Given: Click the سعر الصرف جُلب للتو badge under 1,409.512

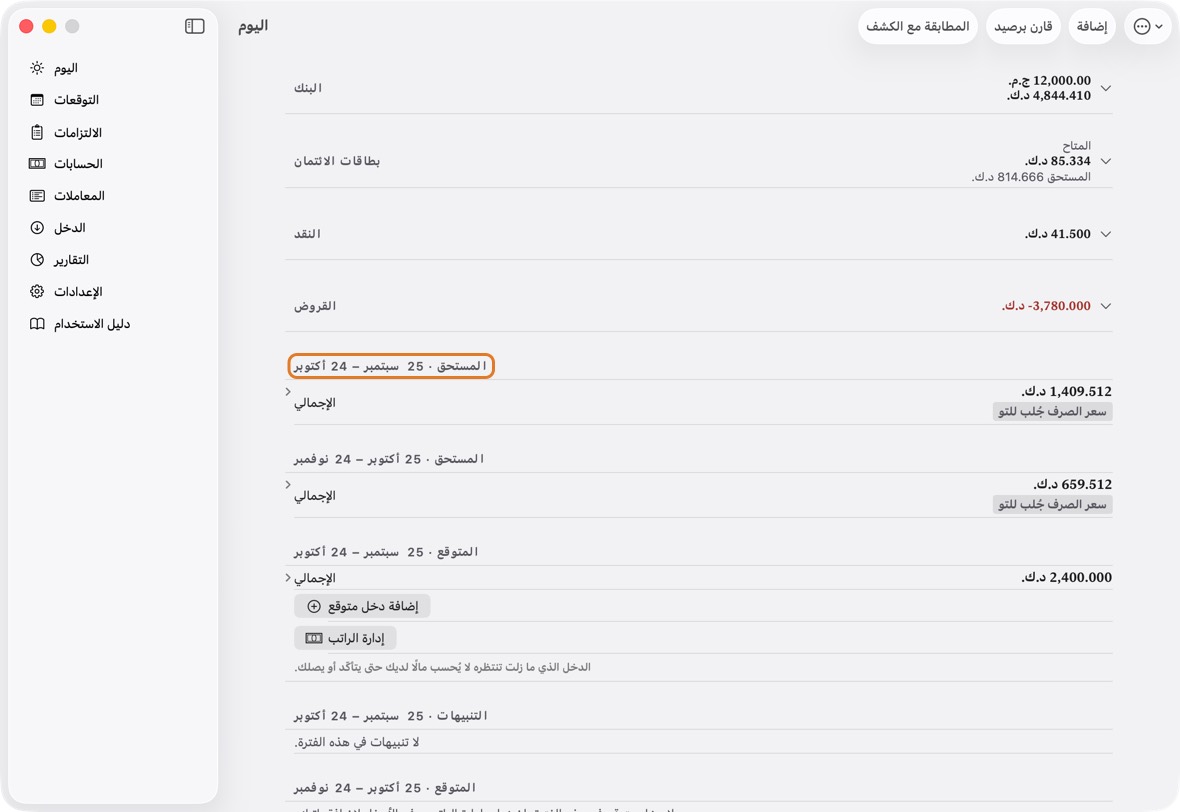Looking at the screenshot, I should (1052, 412).
